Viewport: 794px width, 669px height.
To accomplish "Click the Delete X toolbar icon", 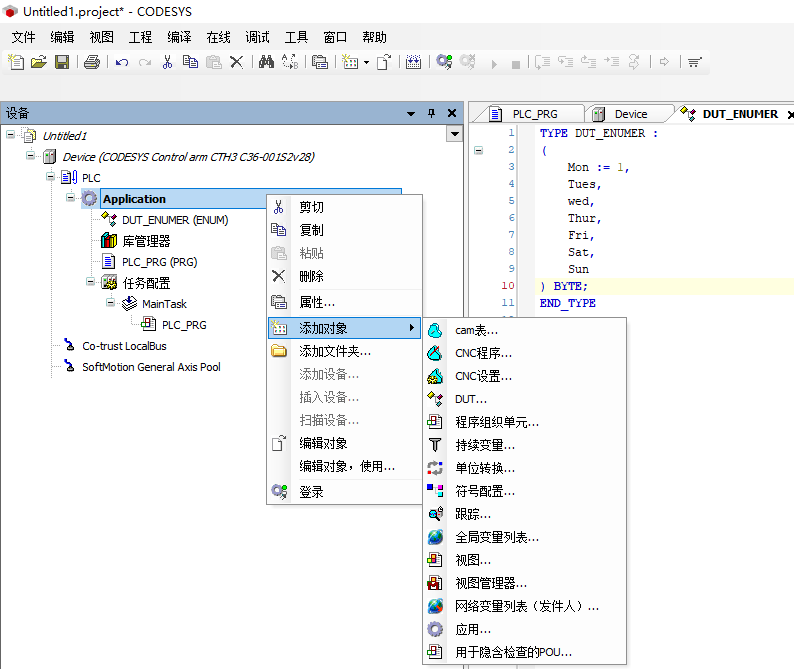I will click(236, 62).
